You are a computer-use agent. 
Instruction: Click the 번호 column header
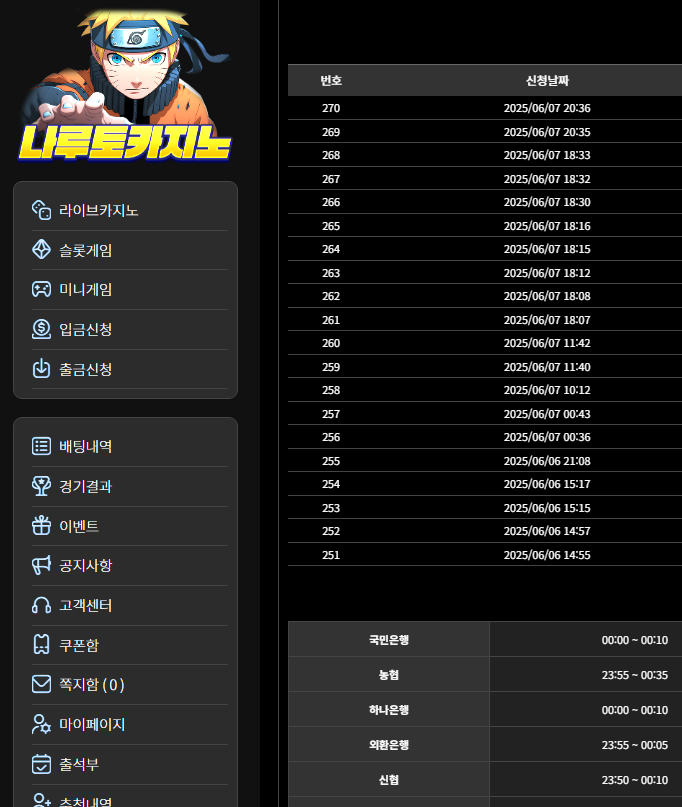(x=331, y=81)
